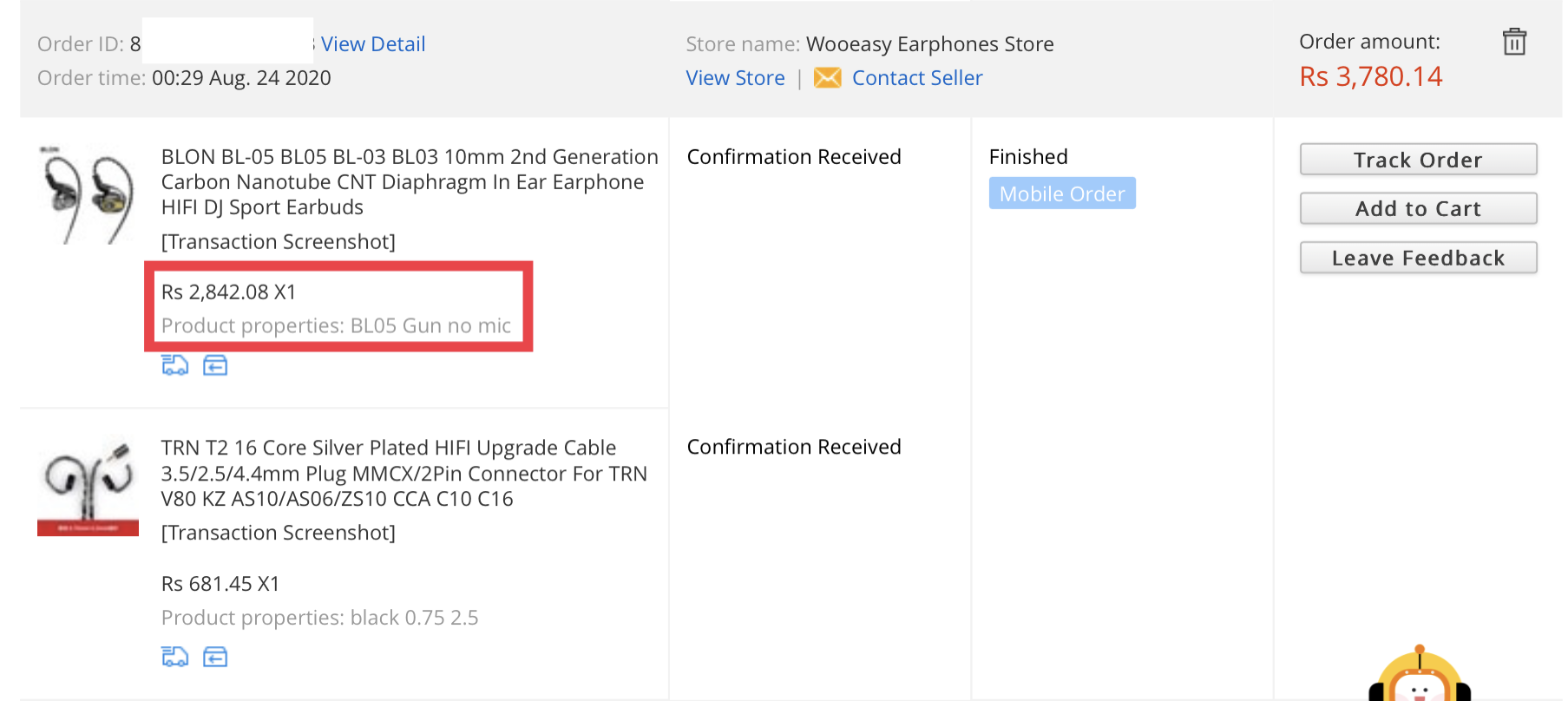The image size is (1568, 701).
Task: View TRN cable's Transaction Screenshot
Action: (279, 533)
